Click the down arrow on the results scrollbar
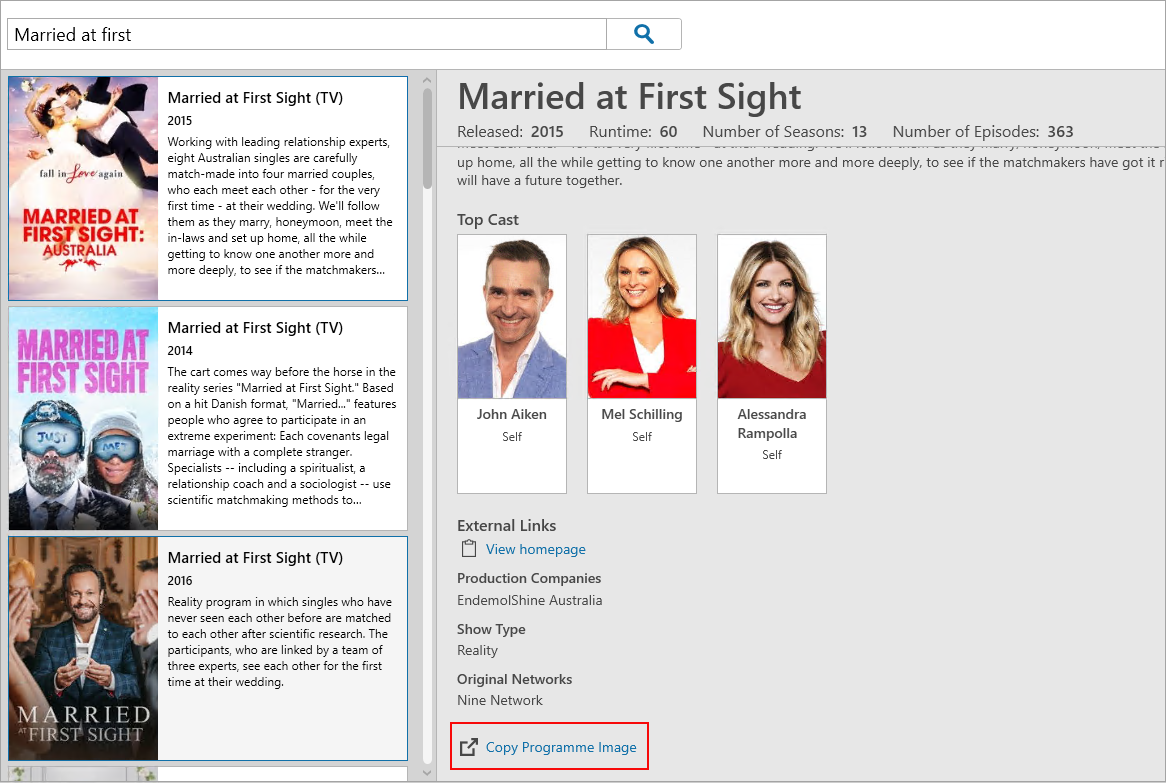 426,771
